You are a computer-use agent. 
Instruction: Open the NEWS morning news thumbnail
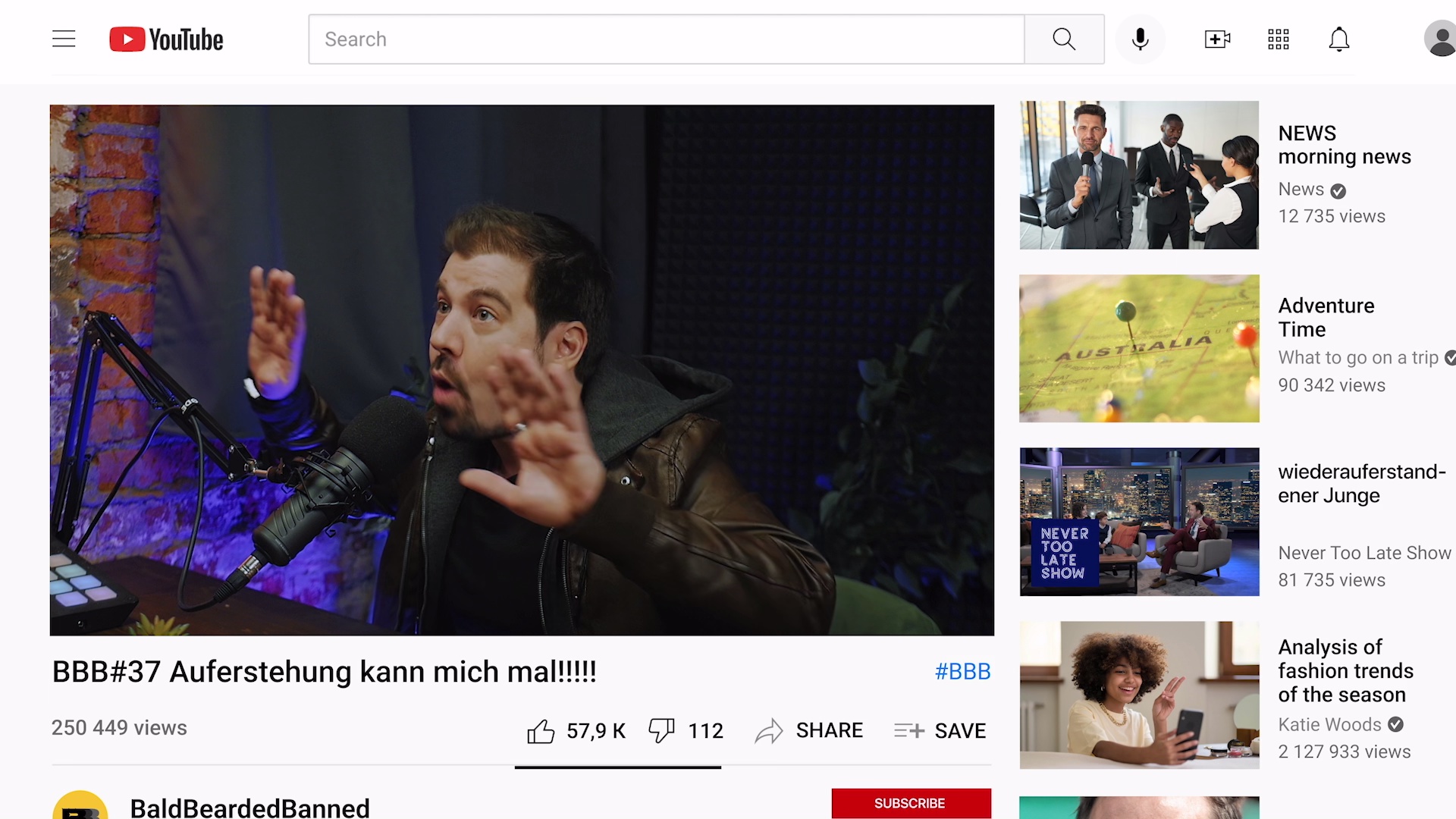point(1139,175)
